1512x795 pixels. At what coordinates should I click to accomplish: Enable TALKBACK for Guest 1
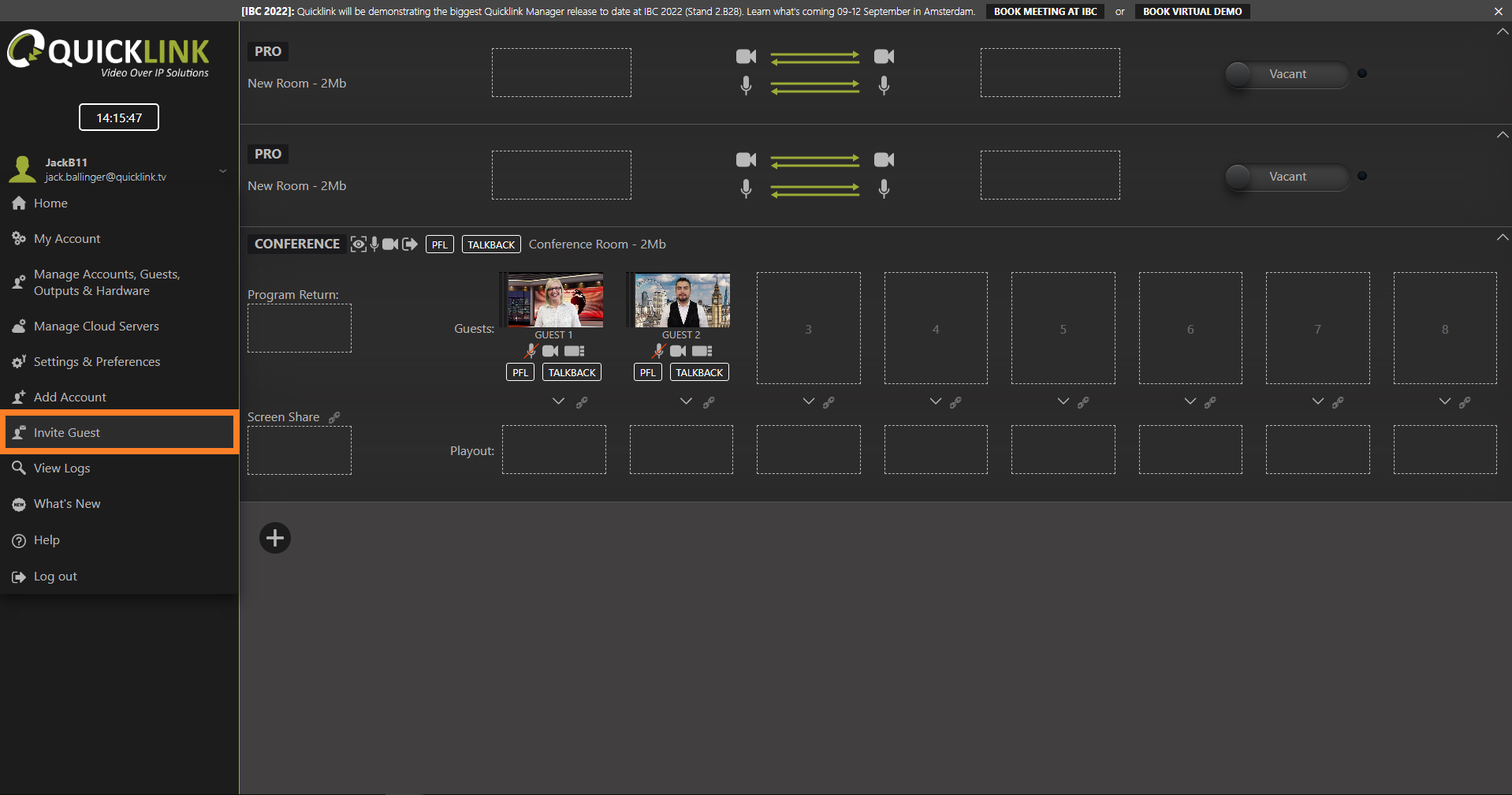[x=572, y=372]
